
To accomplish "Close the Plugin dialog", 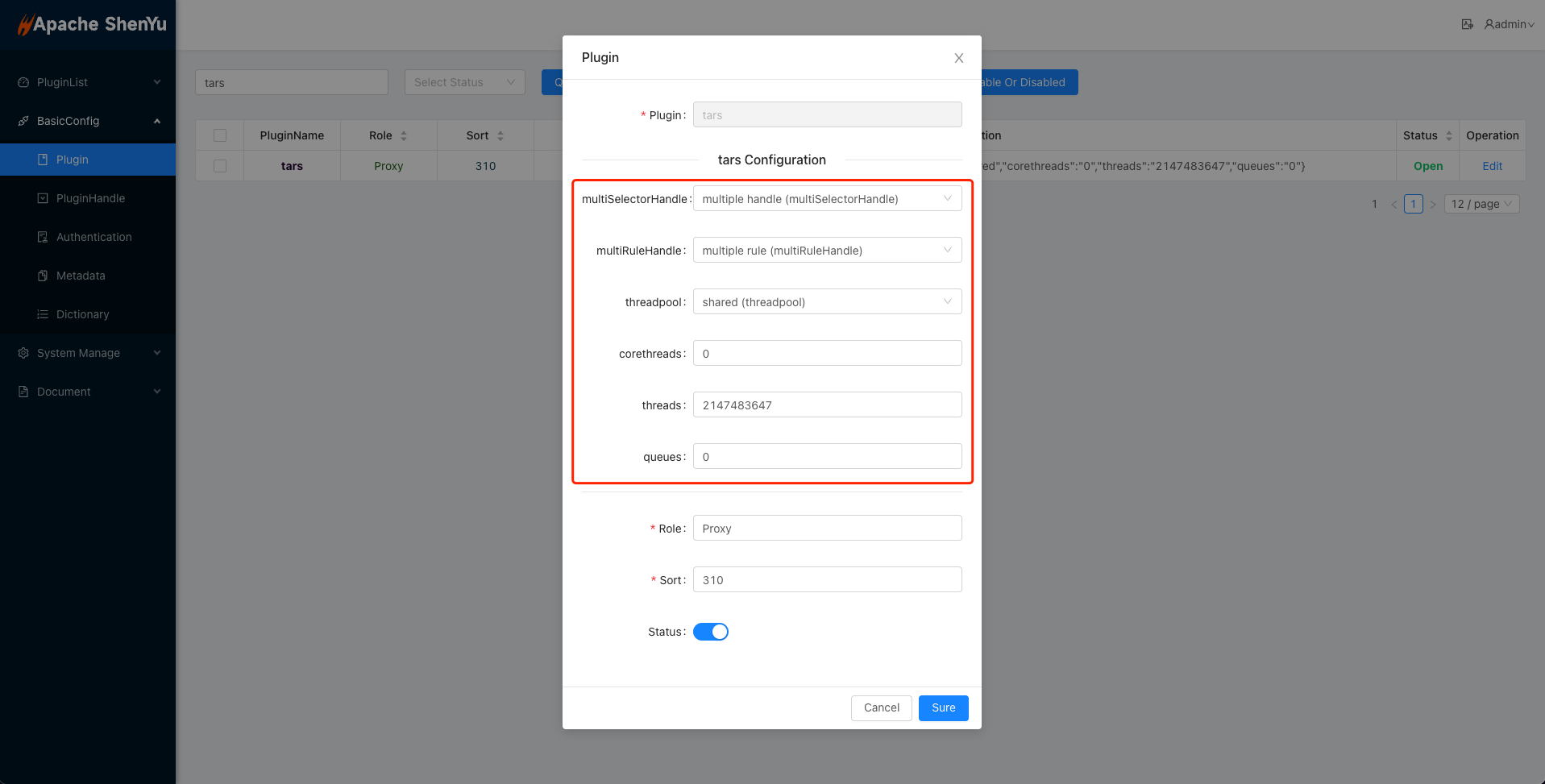I will click(958, 58).
